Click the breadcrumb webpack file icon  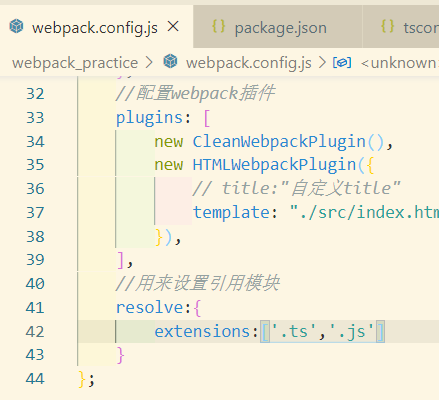170,62
